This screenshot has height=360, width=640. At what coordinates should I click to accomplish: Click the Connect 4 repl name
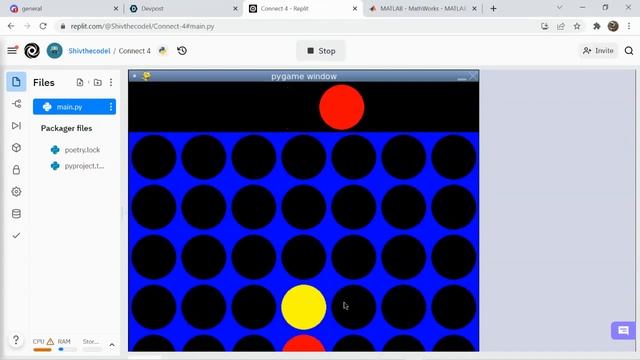pos(134,51)
